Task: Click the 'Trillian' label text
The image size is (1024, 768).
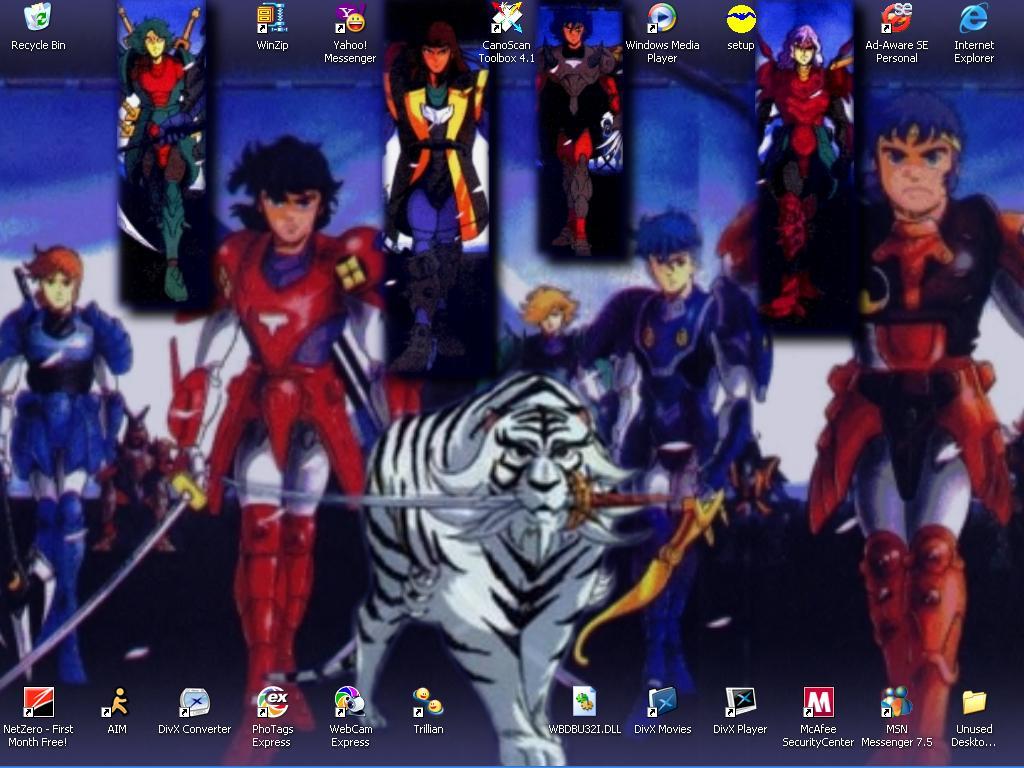Action: click(428, 729)
